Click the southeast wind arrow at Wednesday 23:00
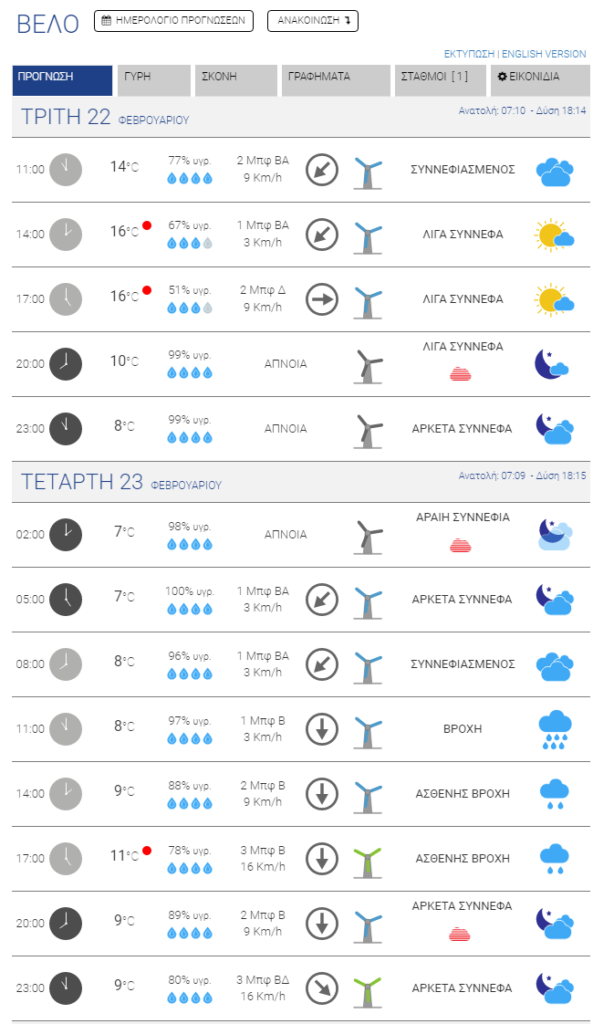Viewport: 593px width, 1024px height. (x=322, y=988)
